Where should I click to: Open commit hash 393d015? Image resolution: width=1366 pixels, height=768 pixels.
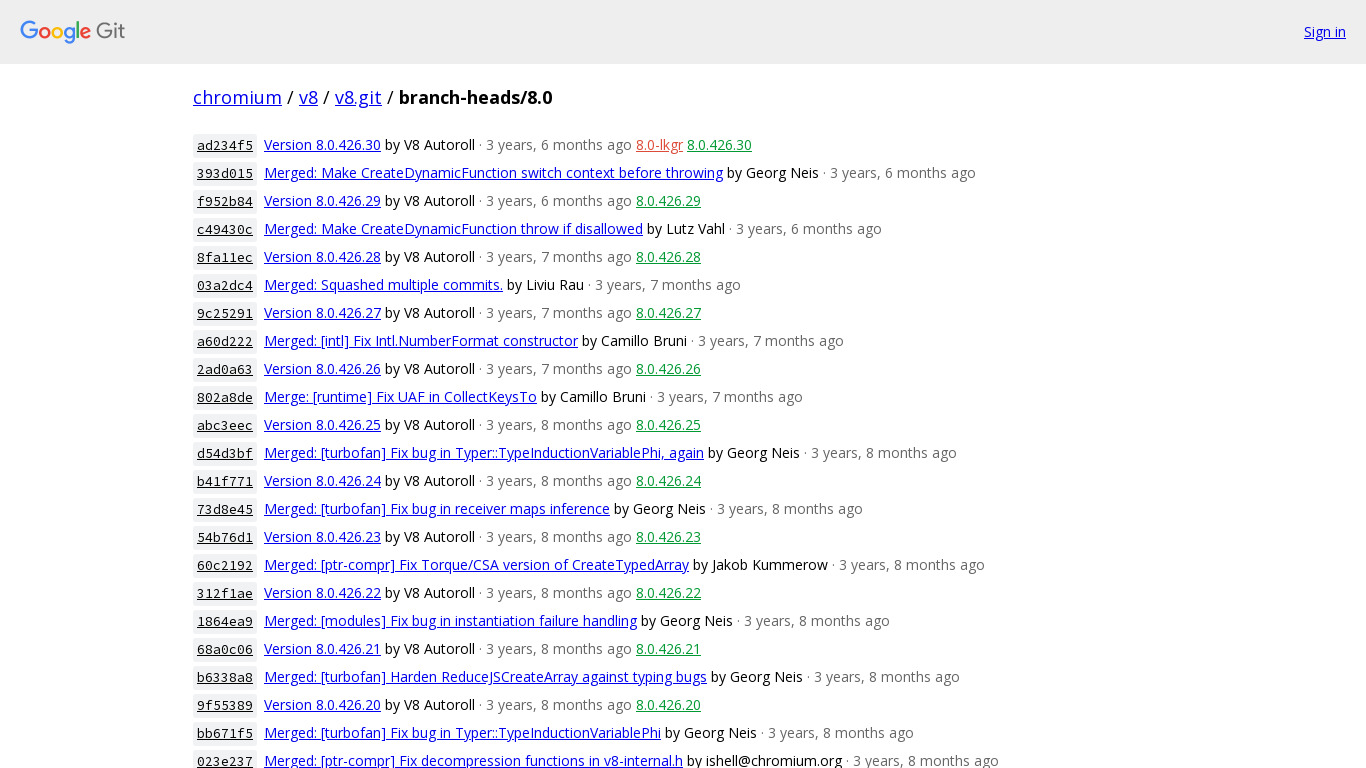coord(225,173)
